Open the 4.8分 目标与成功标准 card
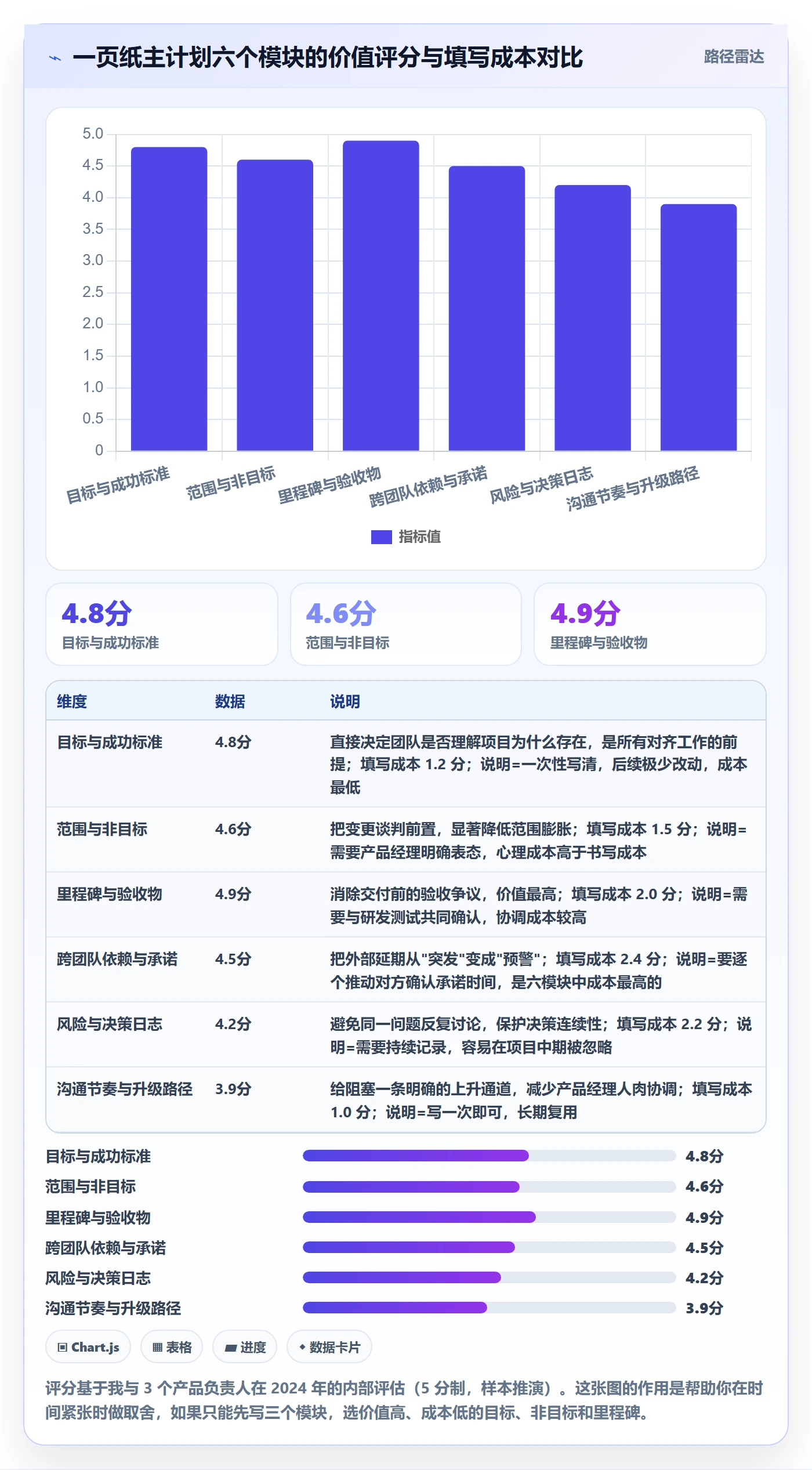This screenshot has width=812, height=1470. click(x=162, y=624)
